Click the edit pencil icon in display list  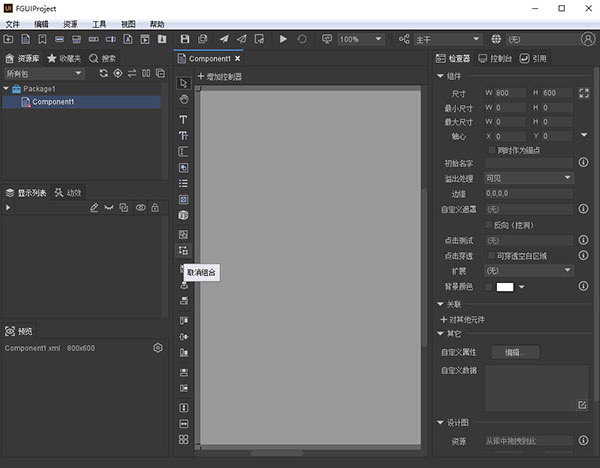(94, 207)
